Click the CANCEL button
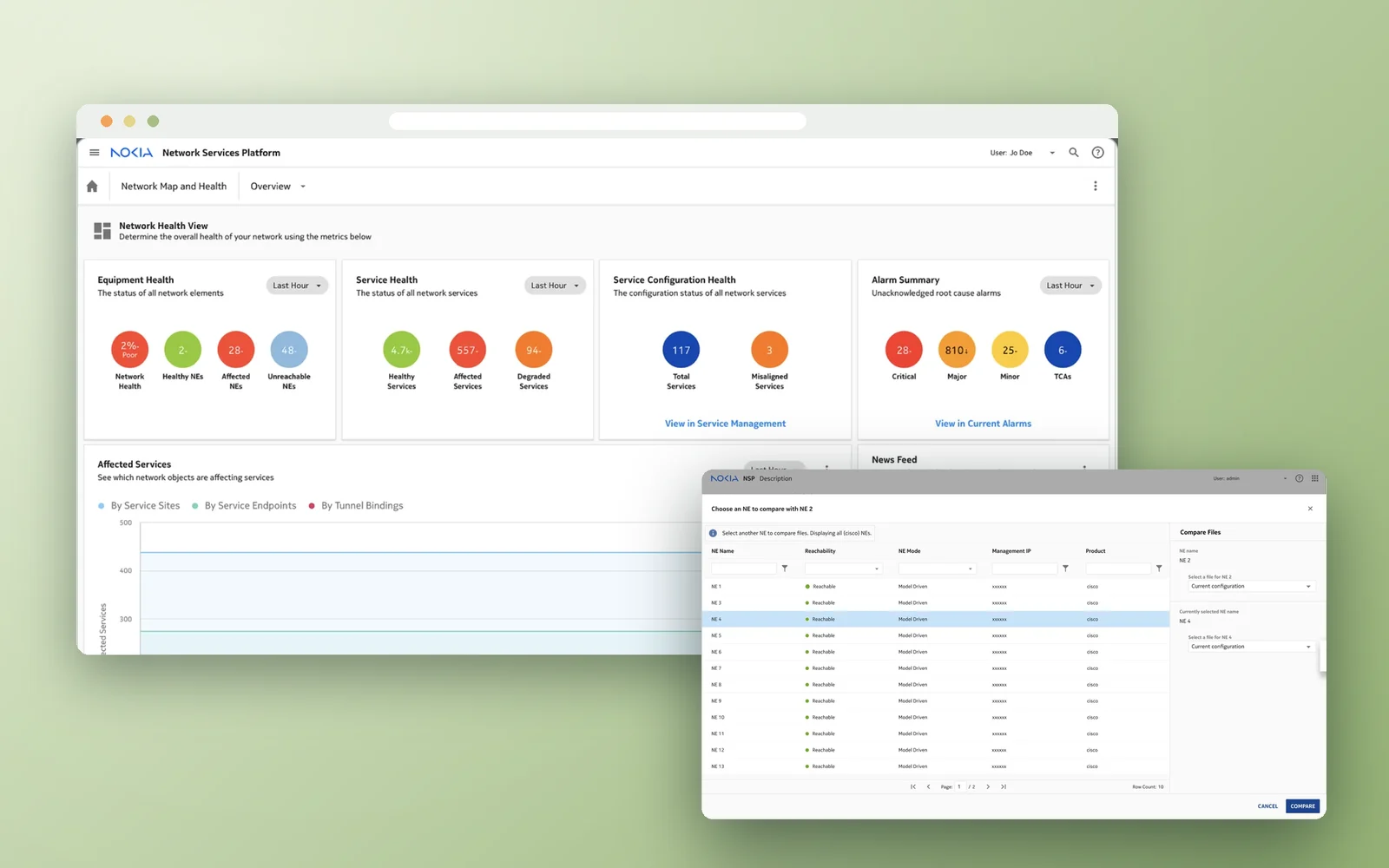Screen dimensions: 1389x868 coord(1267,806)
